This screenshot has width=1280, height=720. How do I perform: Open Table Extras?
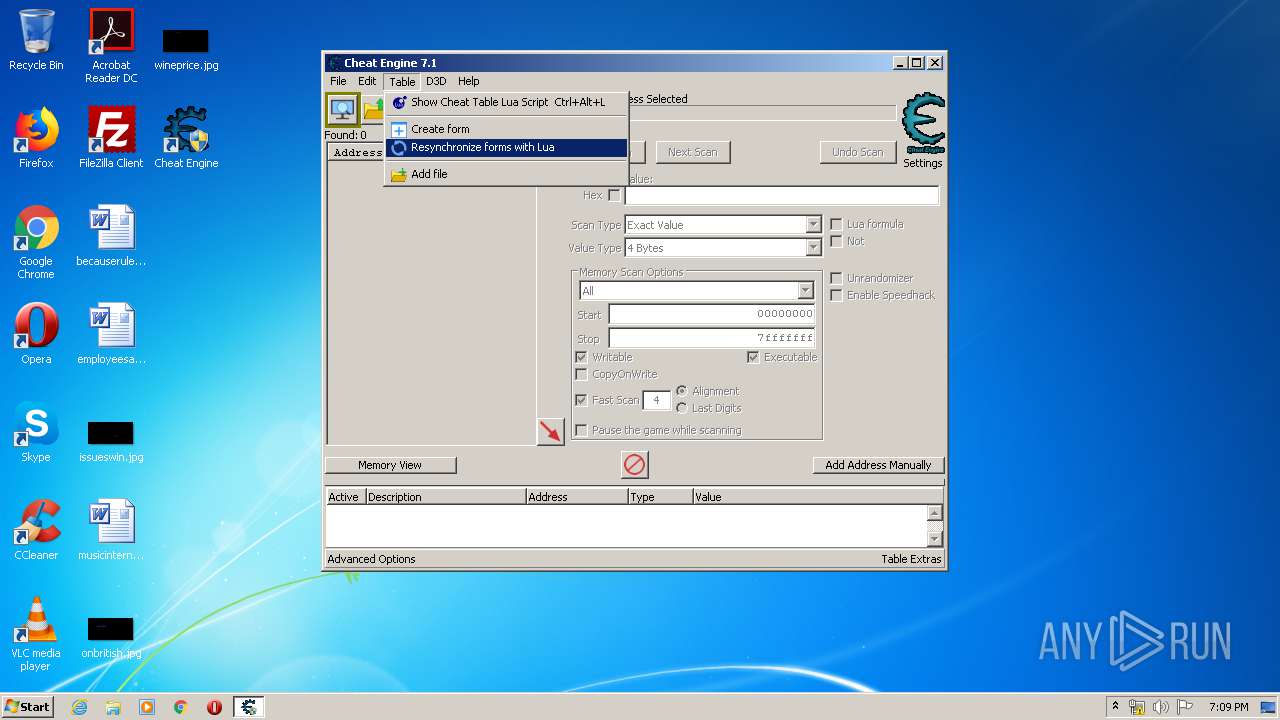click(x=911, y=559)
